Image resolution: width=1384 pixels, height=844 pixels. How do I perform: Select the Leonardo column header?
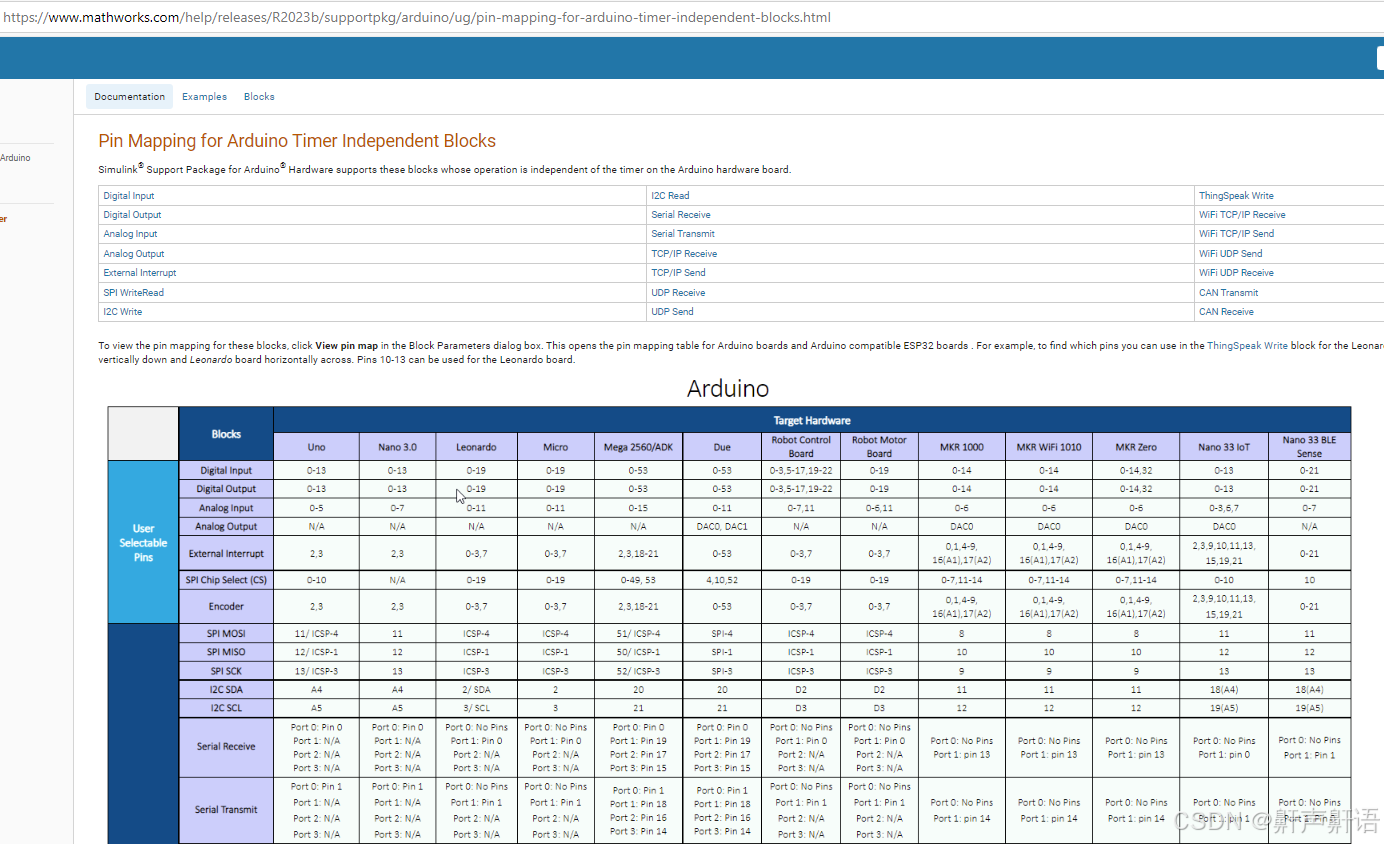[x=476, y=447]
